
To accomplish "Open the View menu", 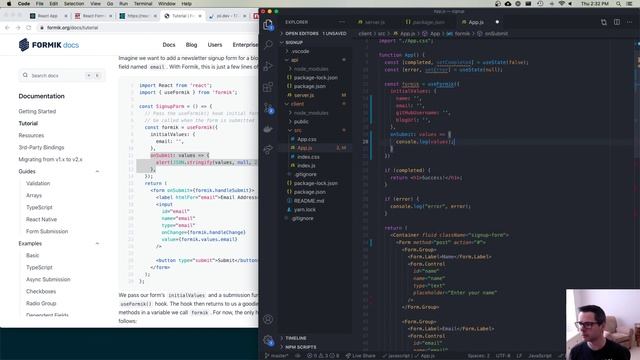I will point(96,4).
